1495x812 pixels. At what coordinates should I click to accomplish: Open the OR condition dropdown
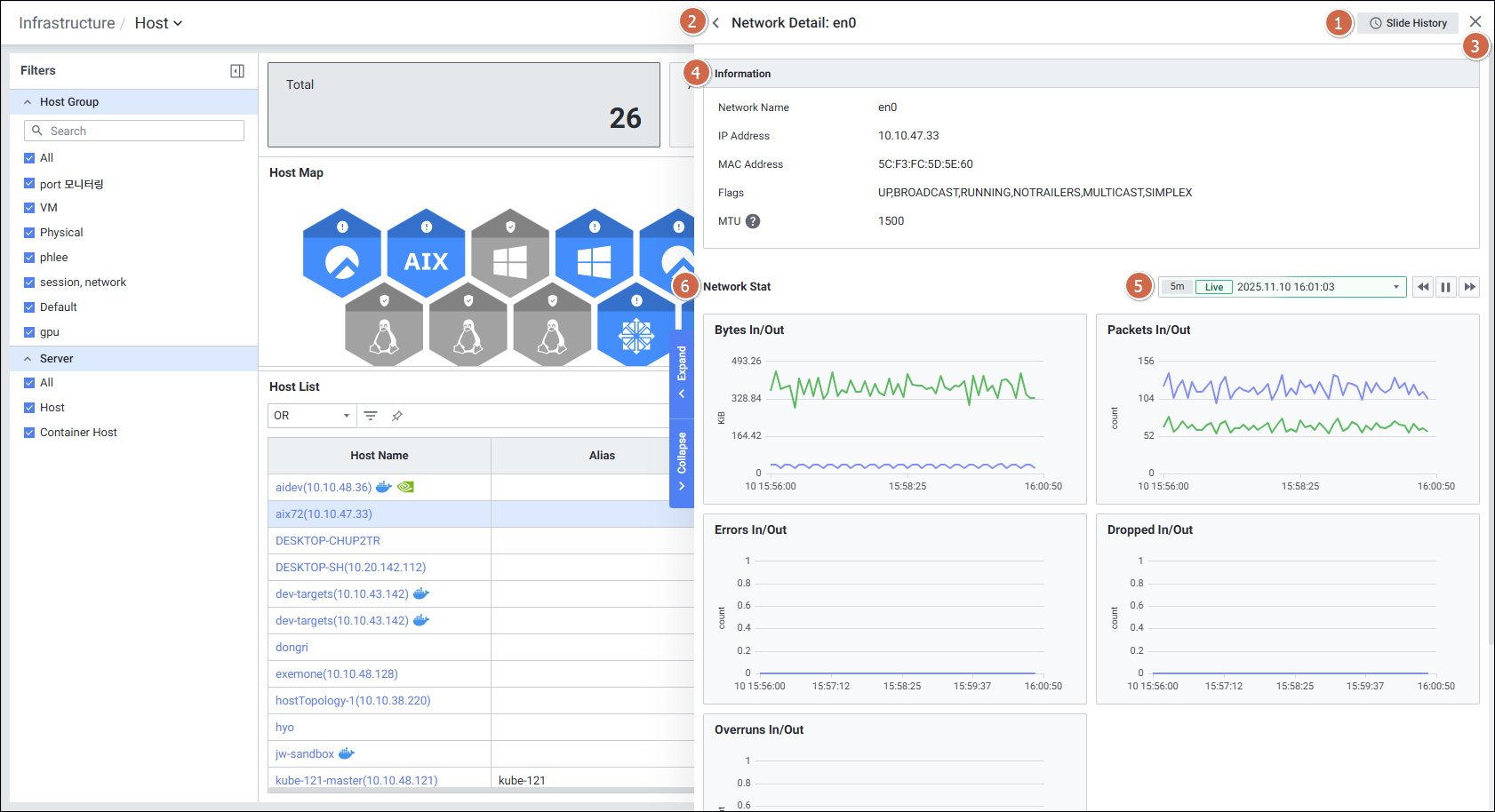[312, 416]
